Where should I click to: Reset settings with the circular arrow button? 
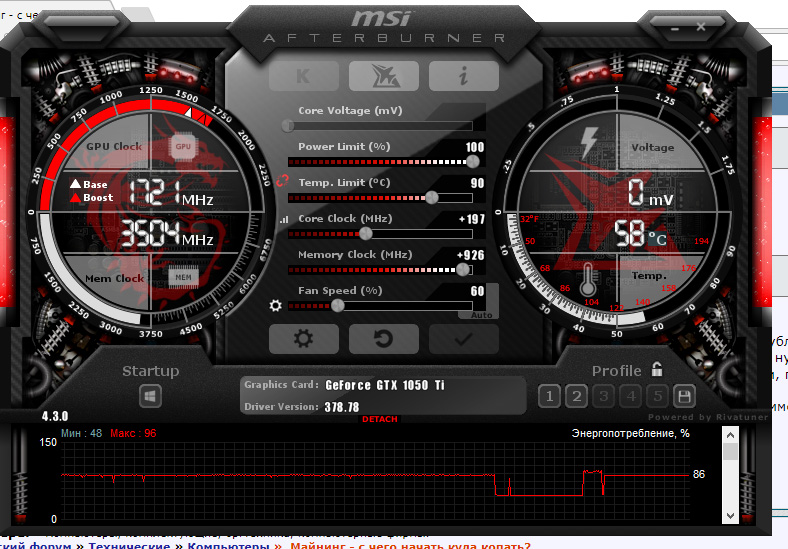tap(383, 338)
